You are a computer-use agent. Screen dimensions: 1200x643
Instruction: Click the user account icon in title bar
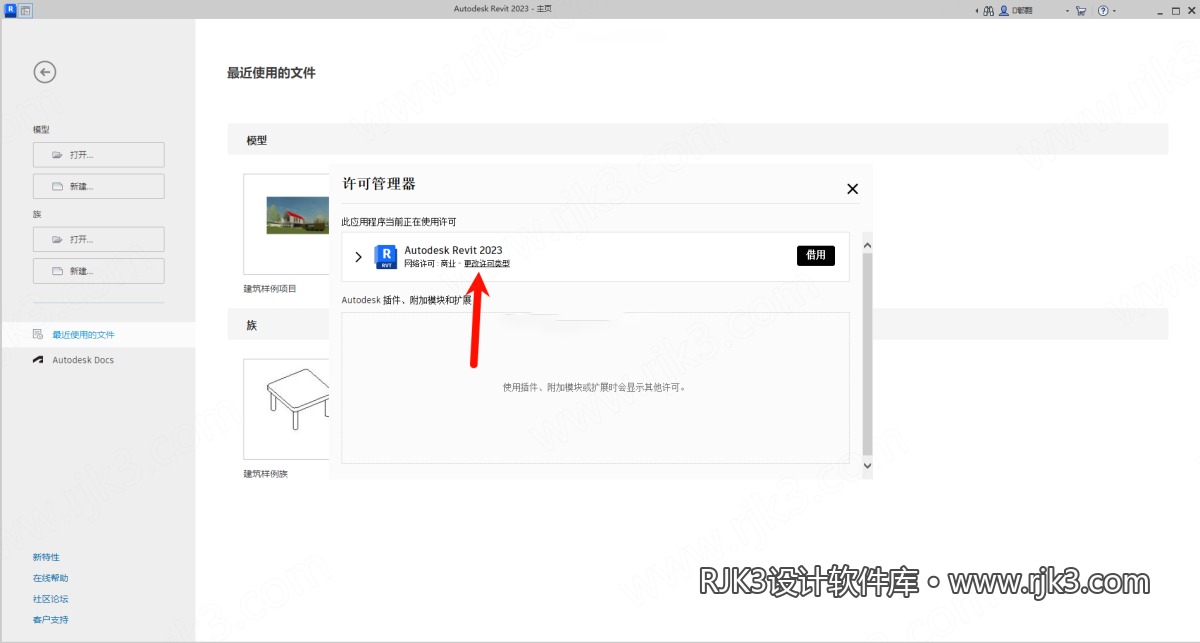[1003, 10]
